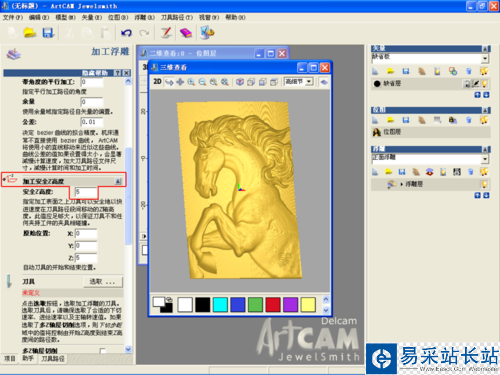
Task: Open the 正面浮雕 dropdown in 浮雕 panel
Action: click(x=485, y=159)
